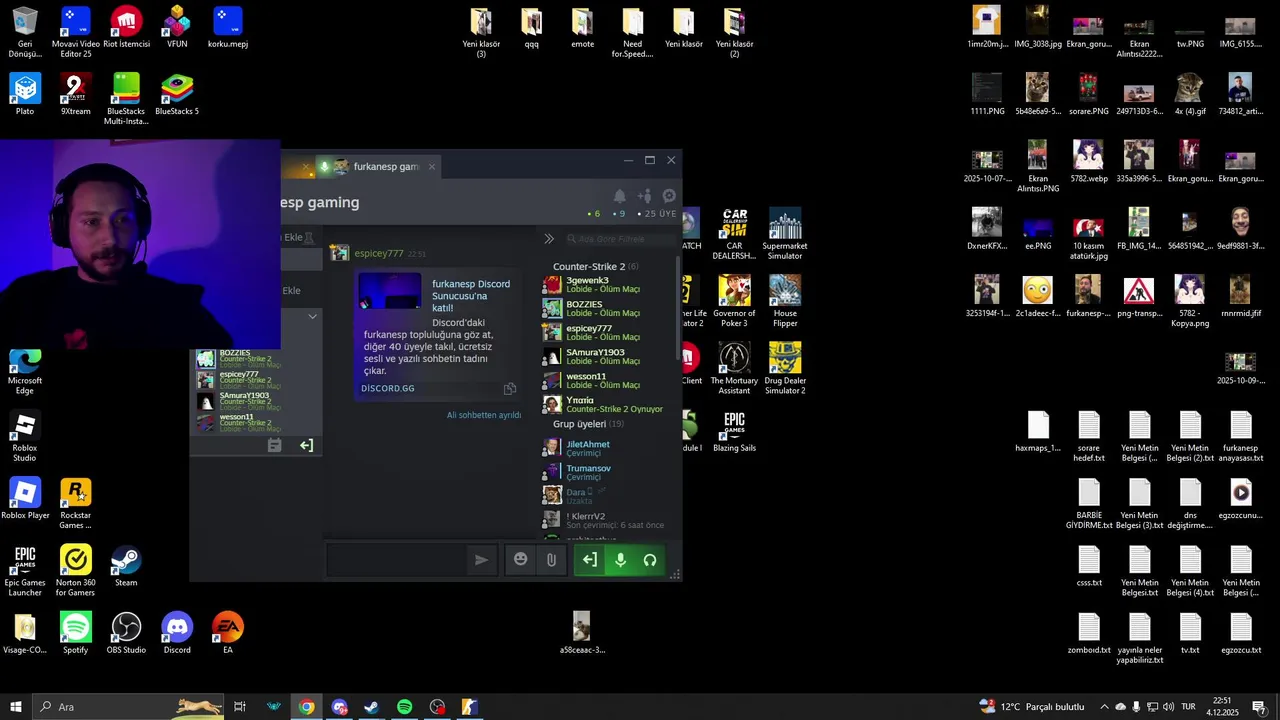Open Steam from the taskbar
This screenshot has width=1280, height=720.
[x=371, y=707]
